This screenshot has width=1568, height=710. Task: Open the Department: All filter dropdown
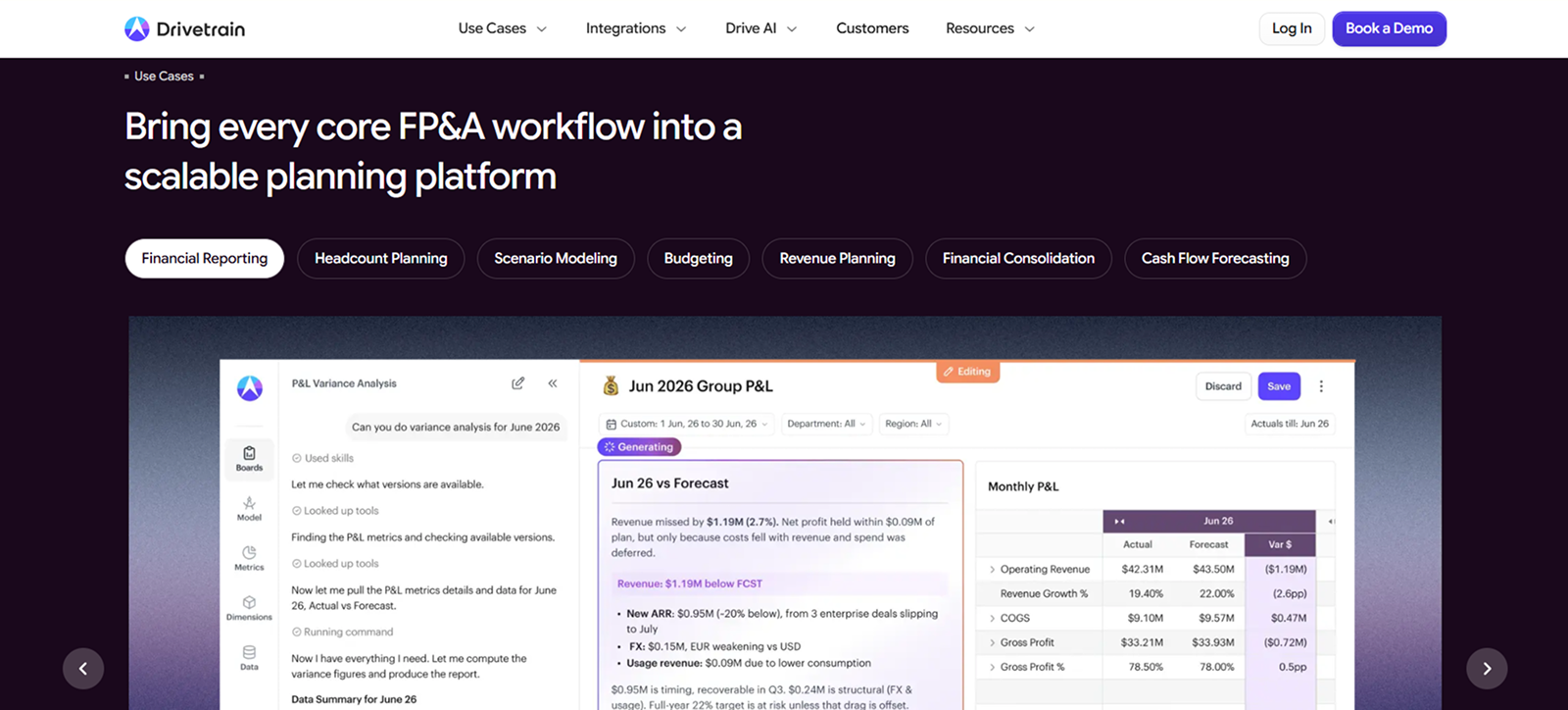[x=826, y=424]
